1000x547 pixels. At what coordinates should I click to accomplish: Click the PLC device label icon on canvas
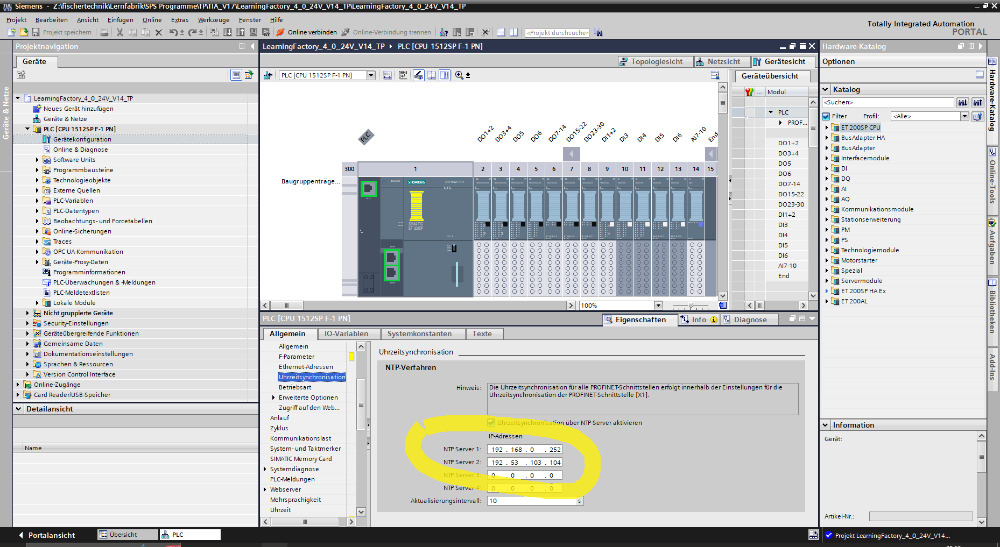[x=365, y=136]
